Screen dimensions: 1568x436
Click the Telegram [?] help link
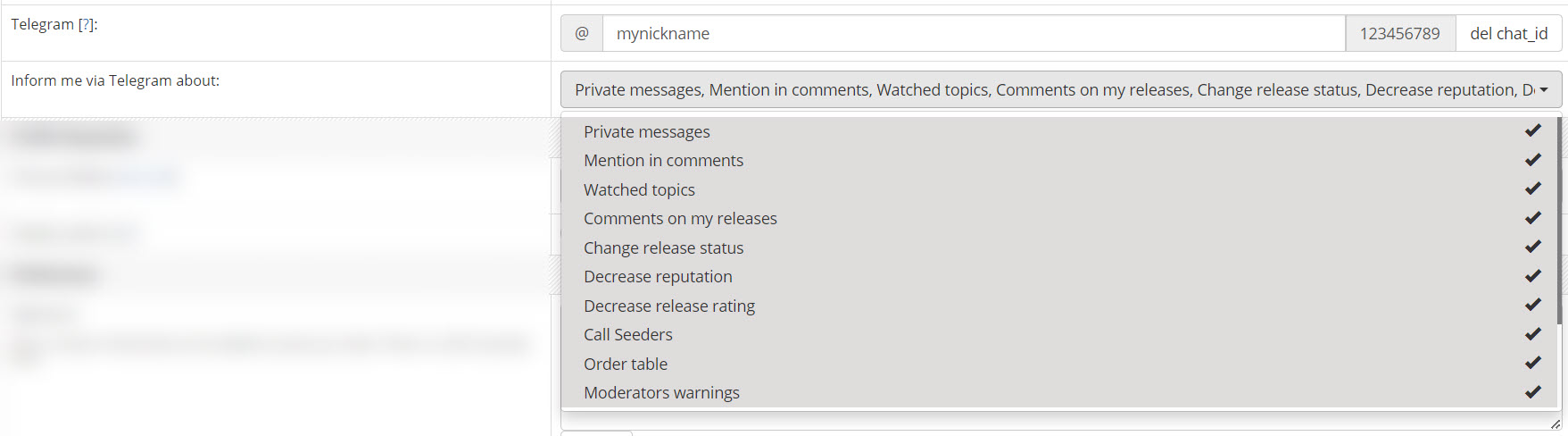click(x=87, y=25)
